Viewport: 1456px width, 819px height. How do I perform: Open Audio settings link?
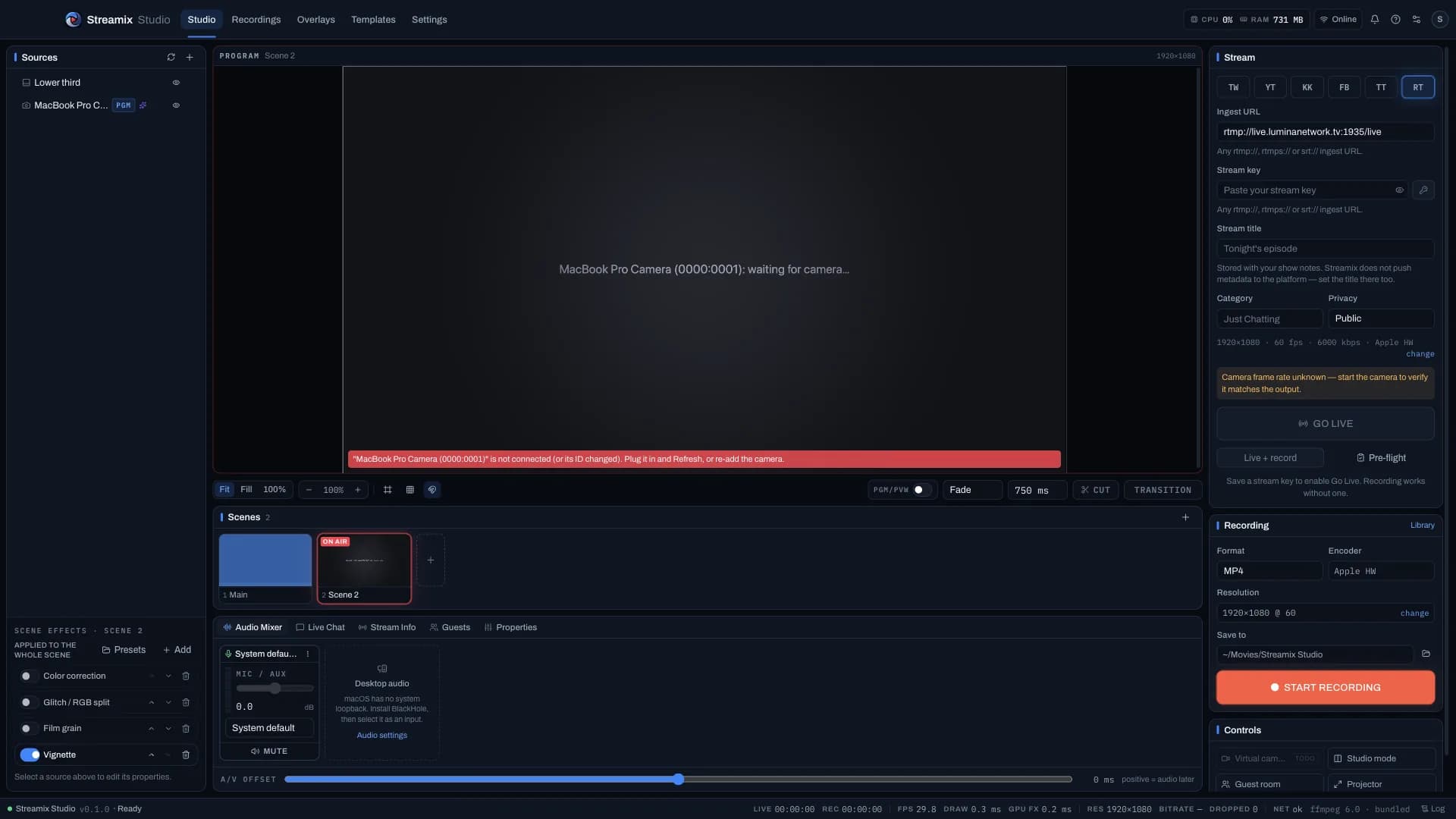(x=381, y=736)
